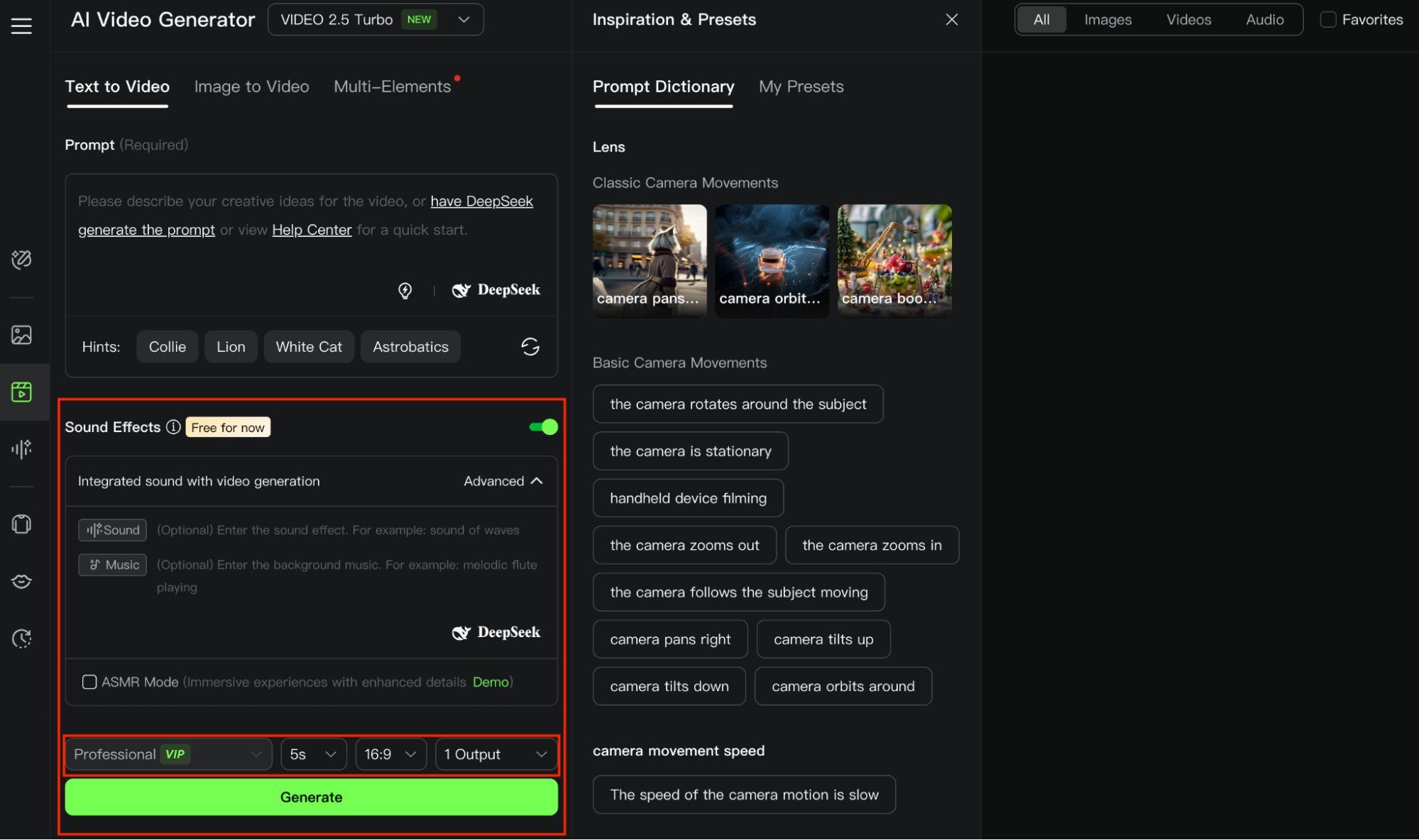
Task: Open the hamburger menu icon
Action: [x=21, y=26]
